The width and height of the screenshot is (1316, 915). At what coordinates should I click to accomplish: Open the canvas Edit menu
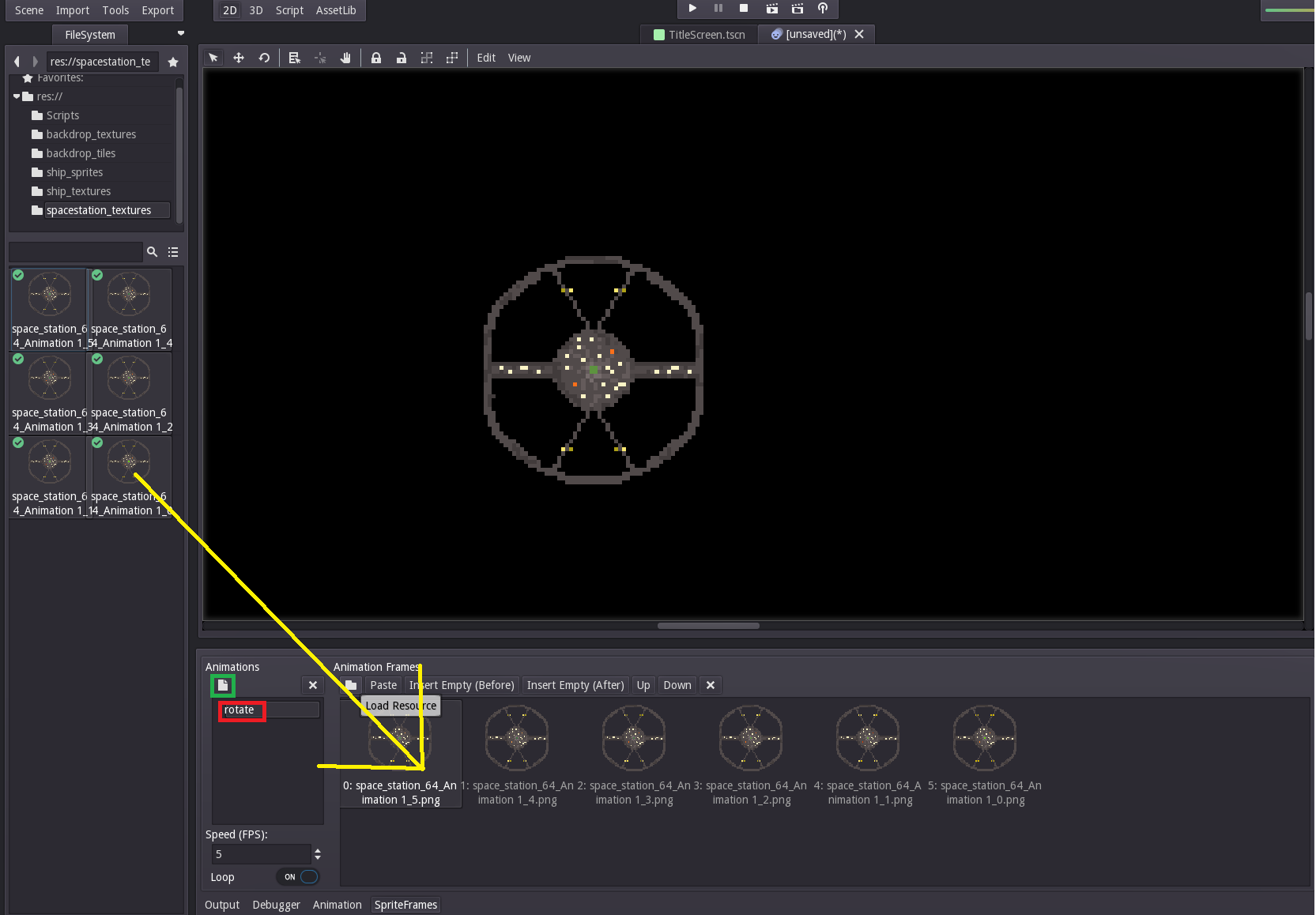tap(486, 58)
